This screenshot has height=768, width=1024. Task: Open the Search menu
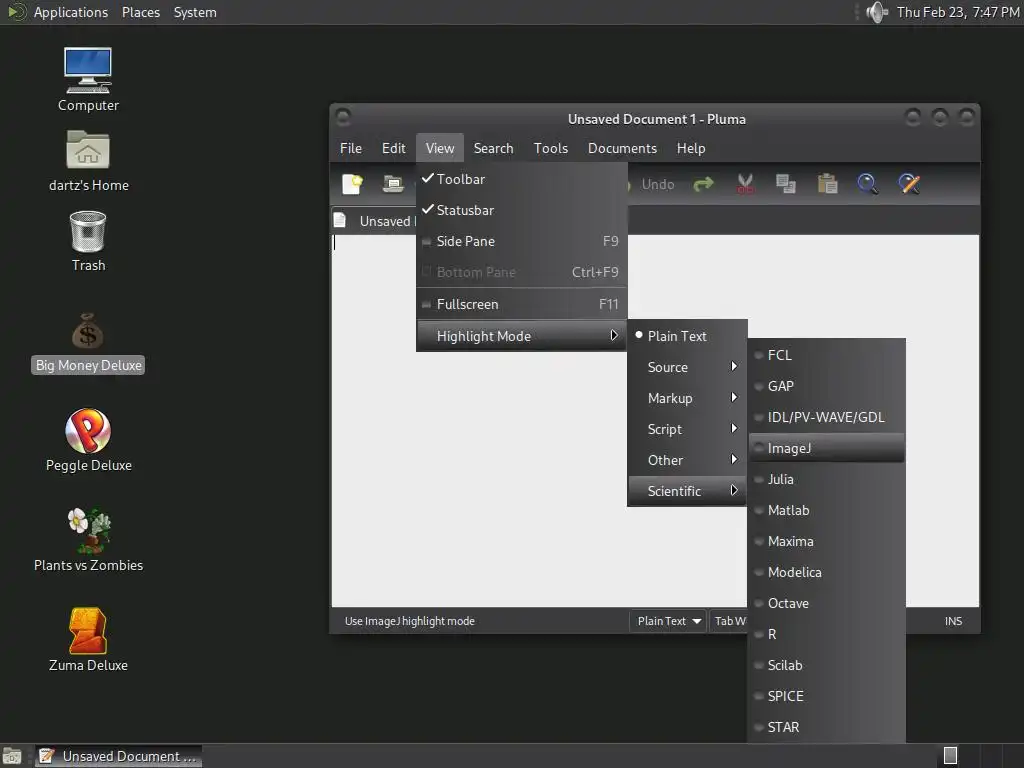tap(493, 148)
